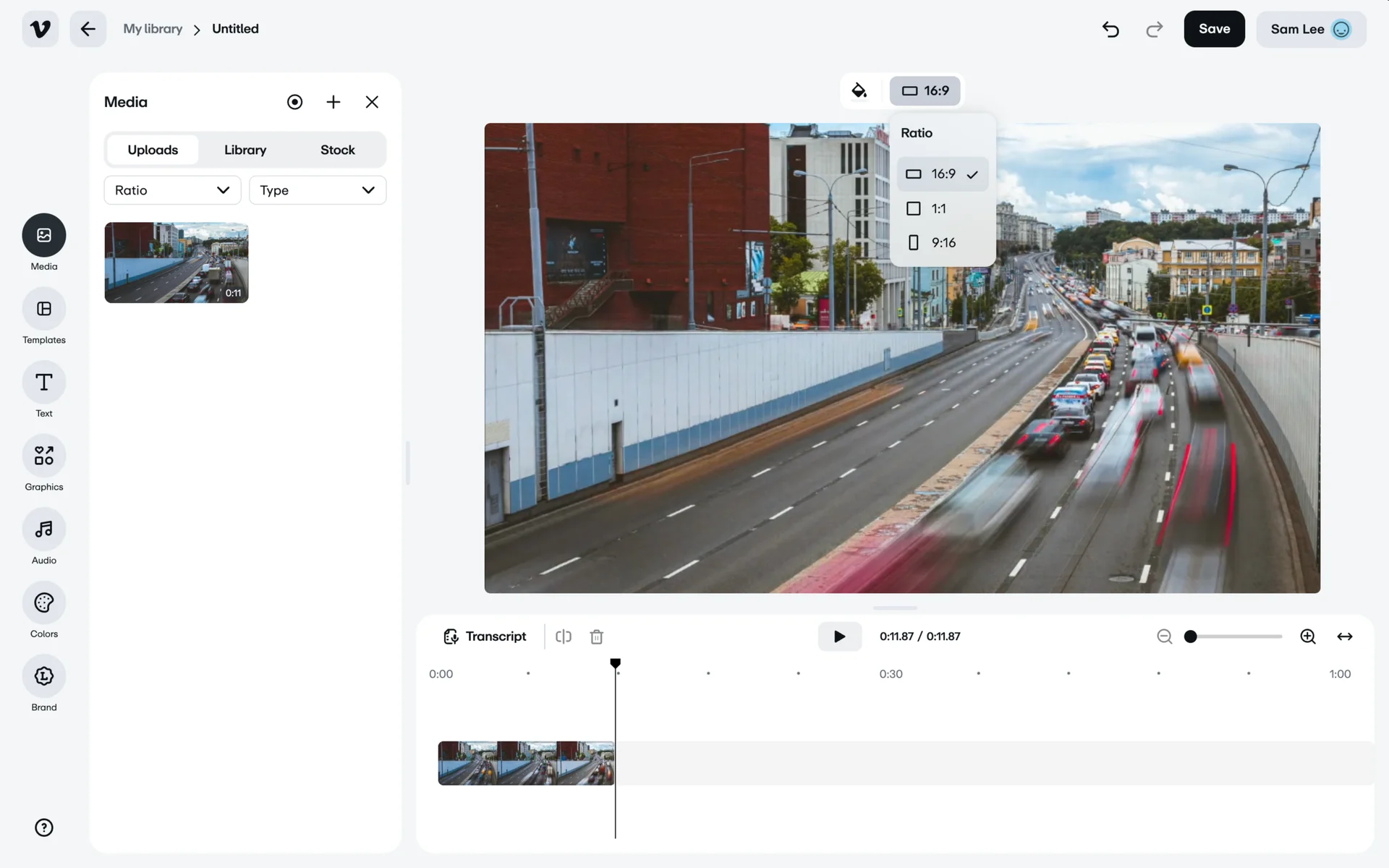Click the Save button
1389x868 pixels.
coord(1214,29)
